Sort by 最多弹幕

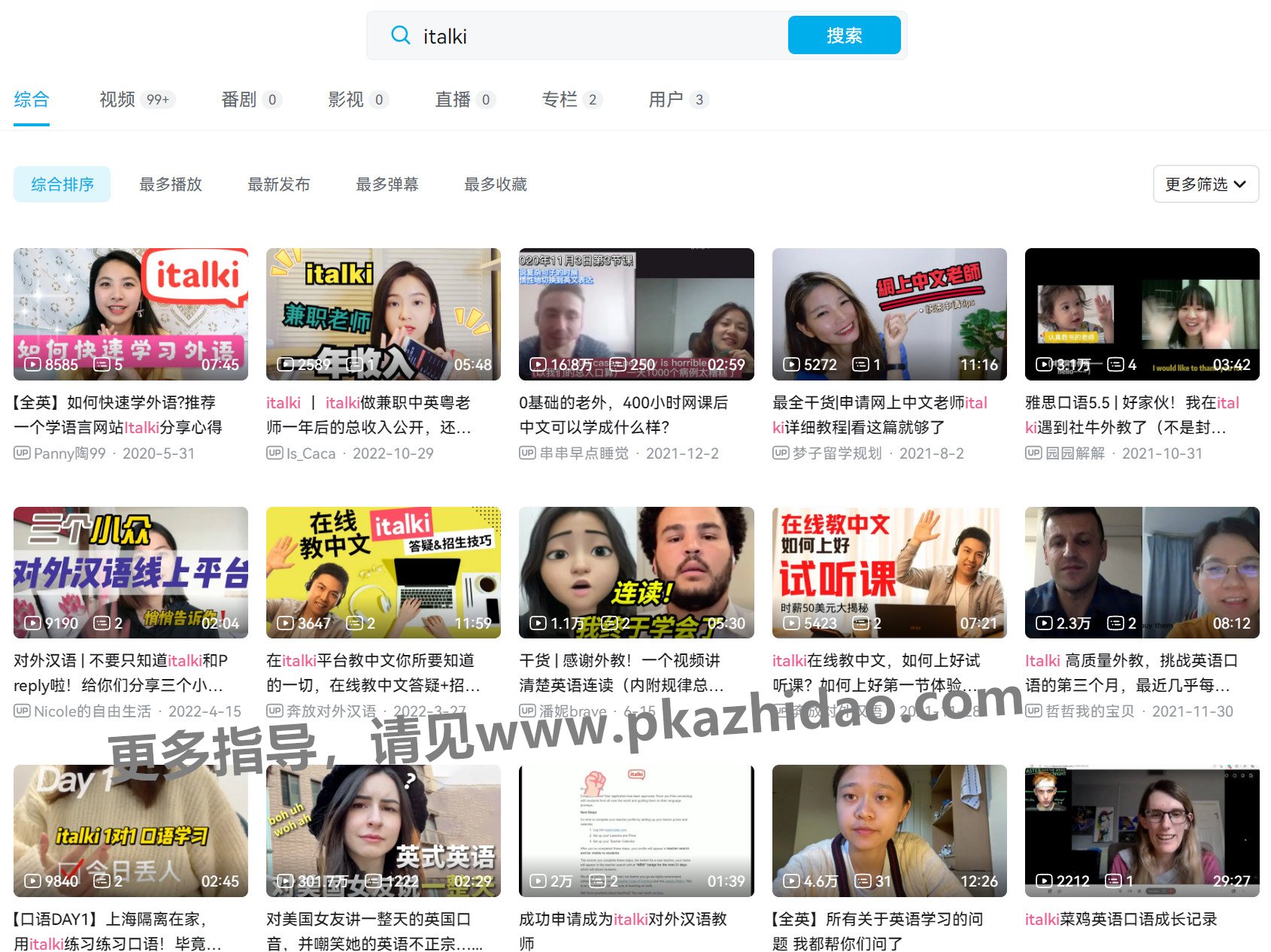[x=387, y=184]
